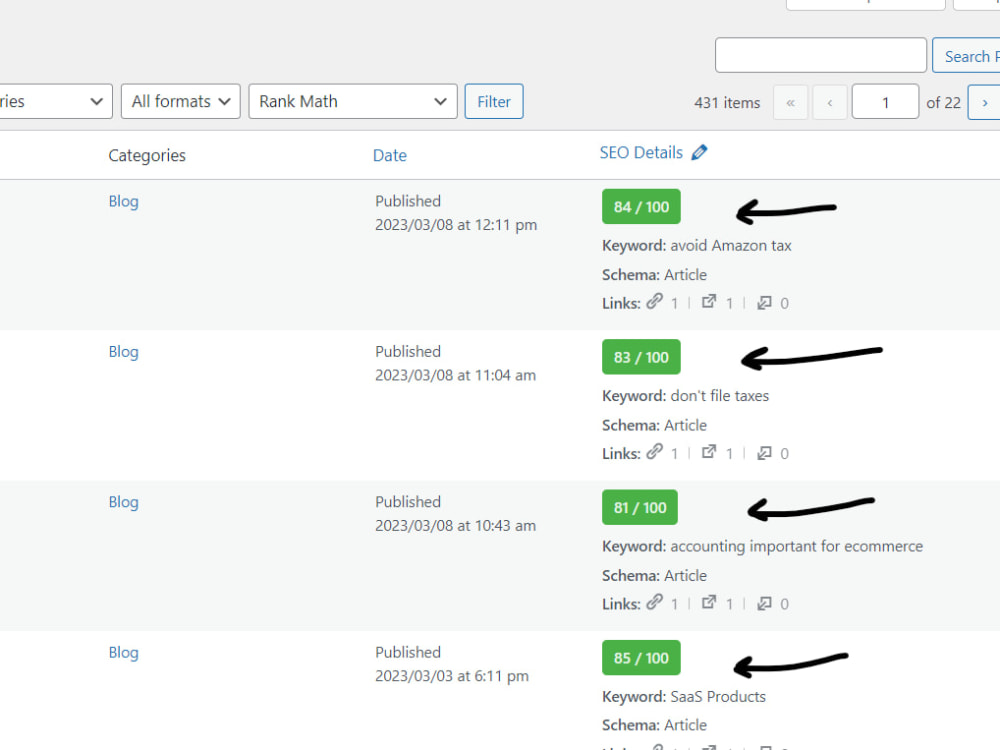Open Blog category of 6:11 pm post
The height and width of the screenshot is (750, 1000).
point(123,653)
